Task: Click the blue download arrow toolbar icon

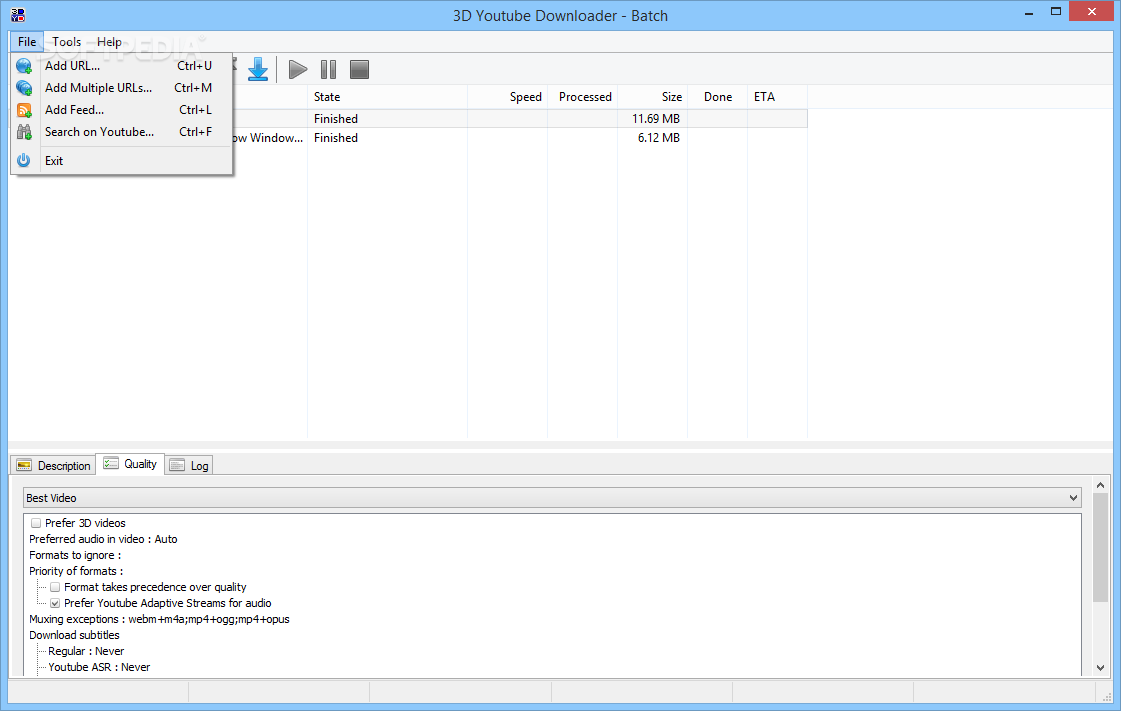Action: pos(258,69)
